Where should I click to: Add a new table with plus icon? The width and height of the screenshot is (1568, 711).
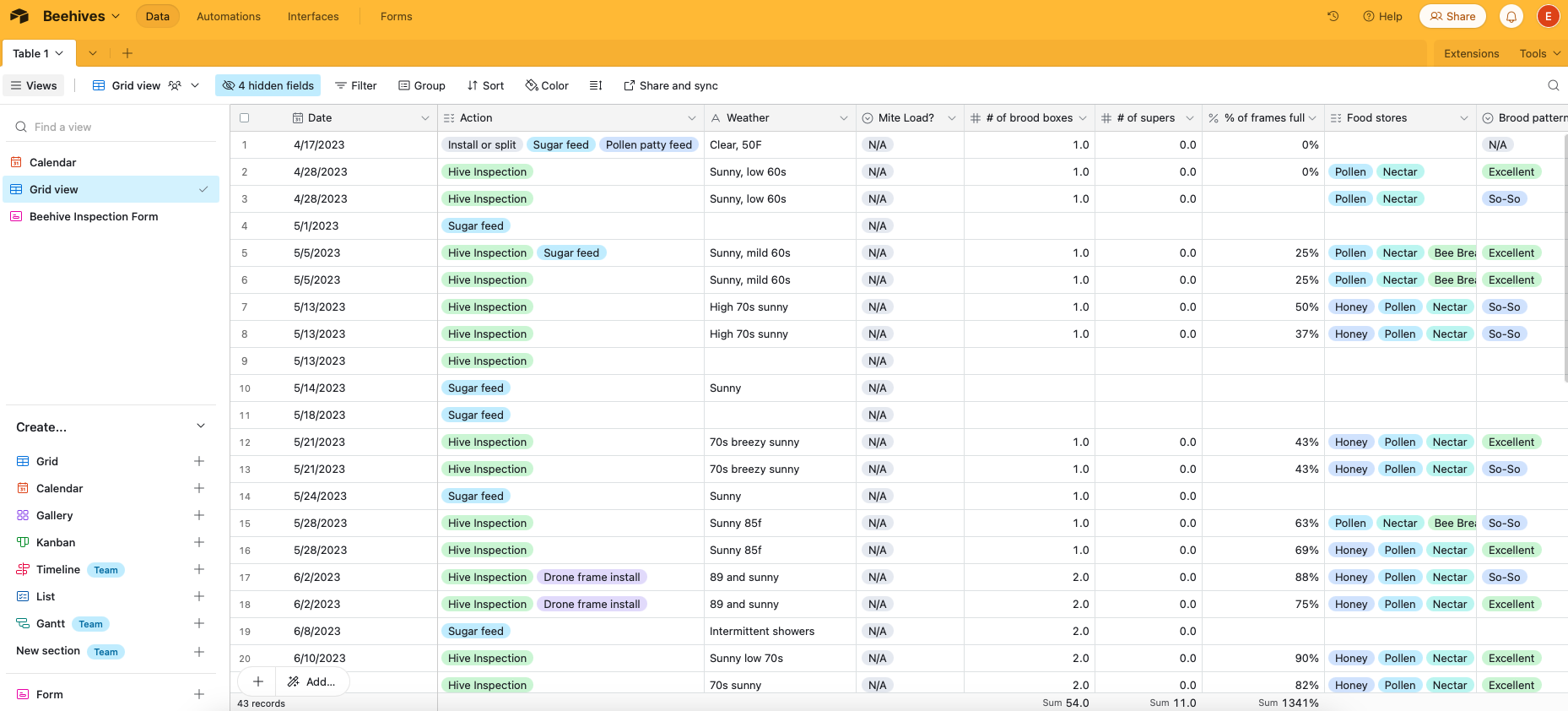pyautogui.click(x=127, y=53)
